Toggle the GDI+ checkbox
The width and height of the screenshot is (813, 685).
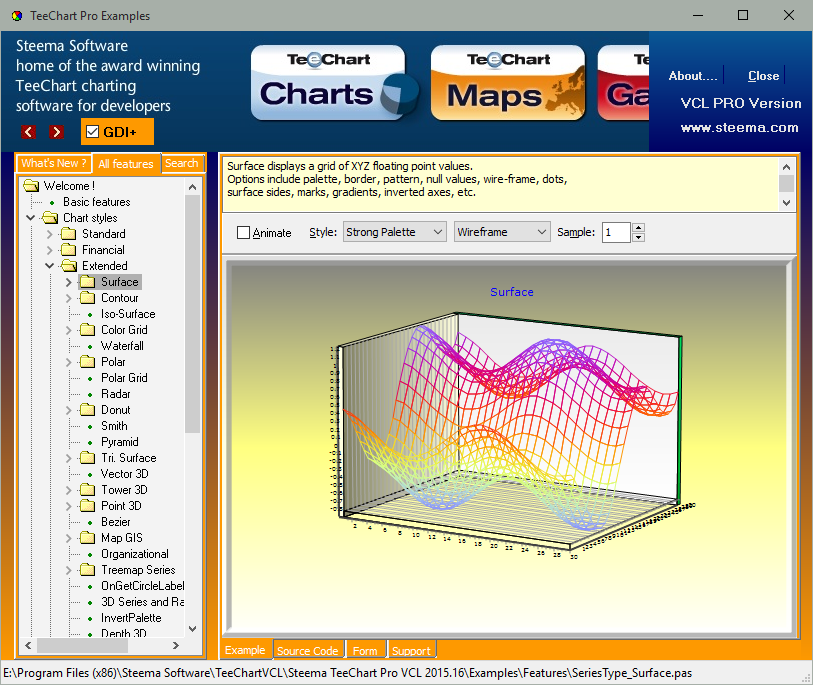coord(92,132)
